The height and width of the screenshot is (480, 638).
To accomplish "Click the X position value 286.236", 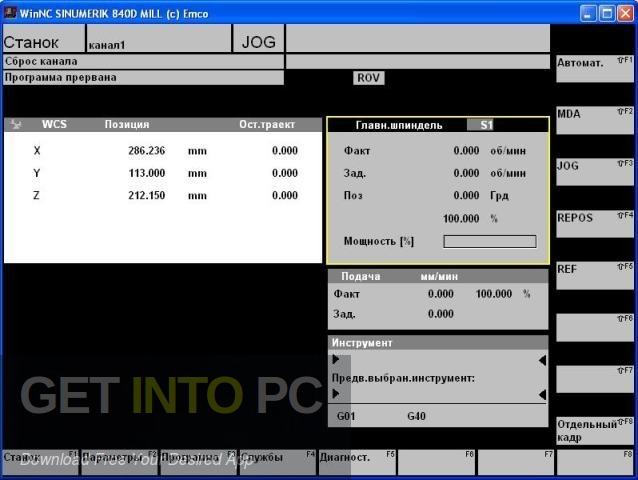I will [x=146, y=151].
